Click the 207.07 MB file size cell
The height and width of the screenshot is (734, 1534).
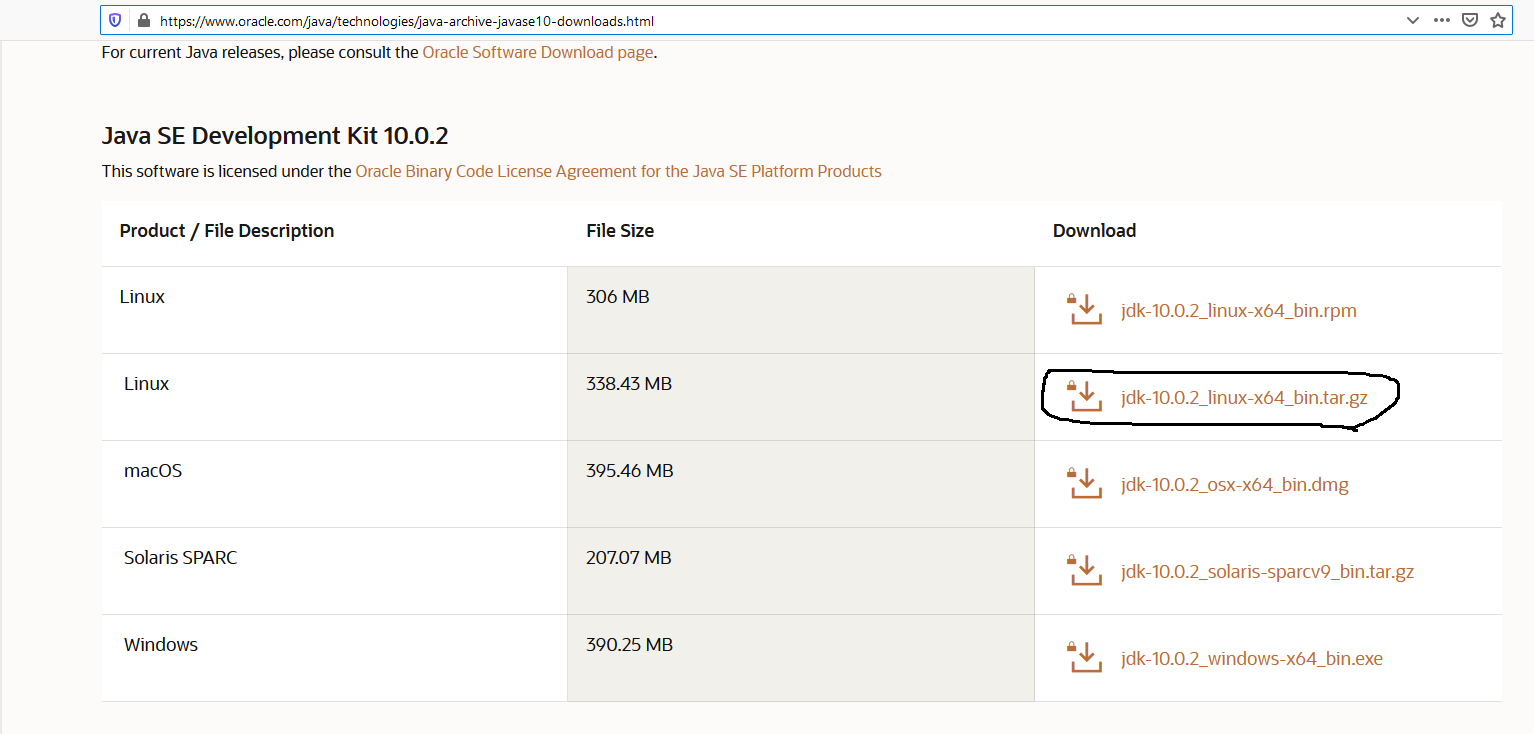(800, 571)
